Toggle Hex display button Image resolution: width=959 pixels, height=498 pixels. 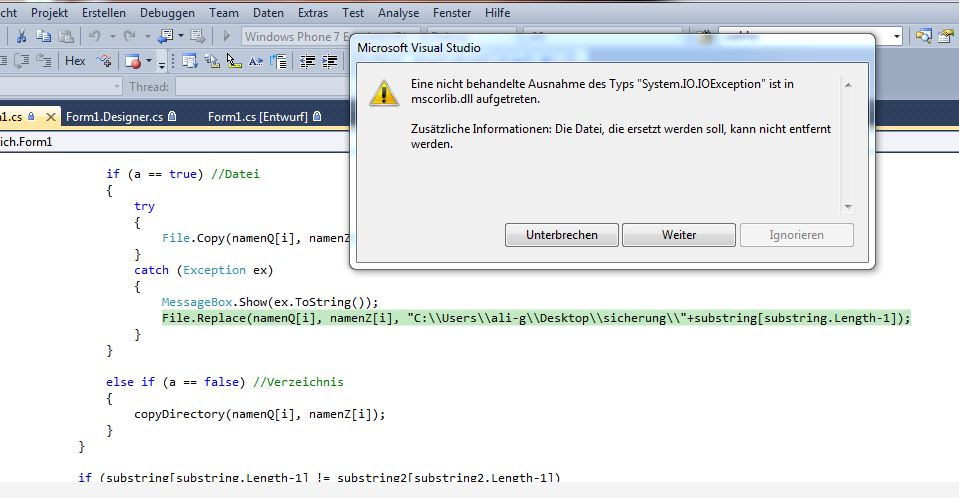tap(75, 61)
